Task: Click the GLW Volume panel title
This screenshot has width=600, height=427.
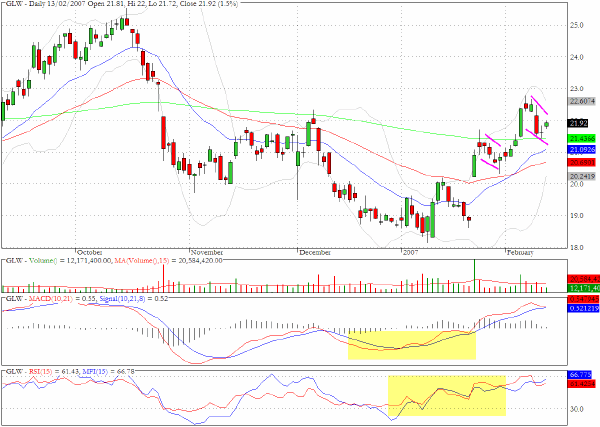Action: [x=114, y=261]
